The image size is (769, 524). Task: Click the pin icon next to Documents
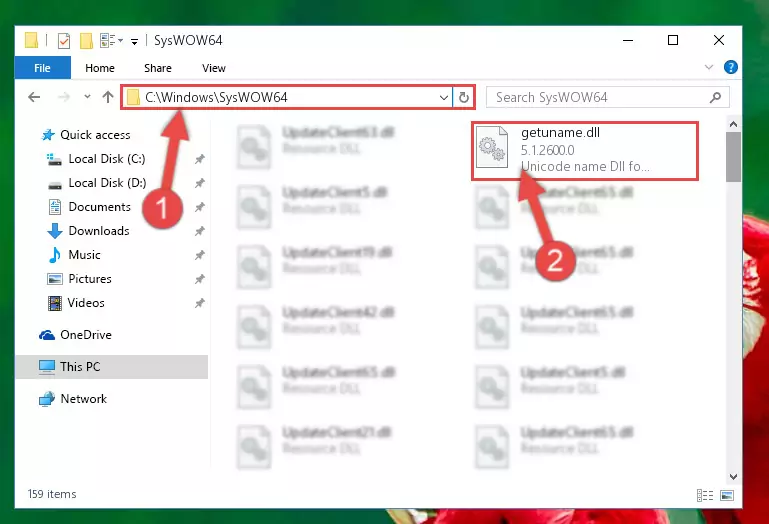pyautogui.click(x=200, y=207)
